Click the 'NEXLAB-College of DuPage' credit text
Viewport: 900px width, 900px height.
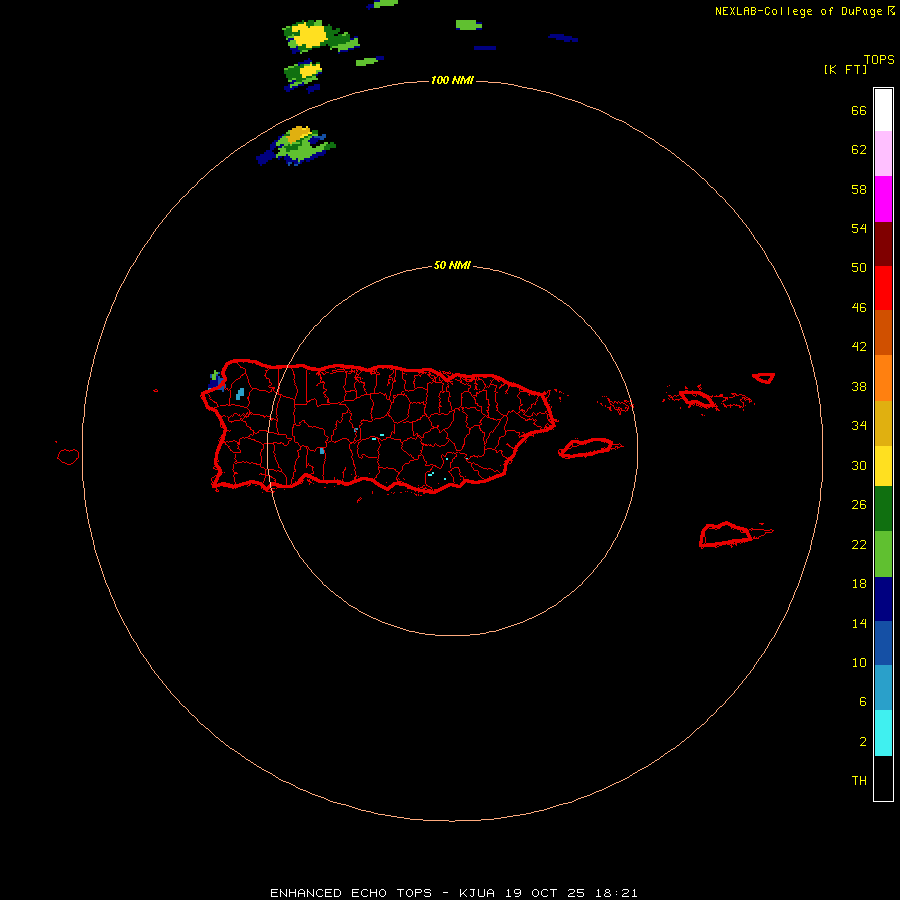pyautogui.click(x=798, y=11)
